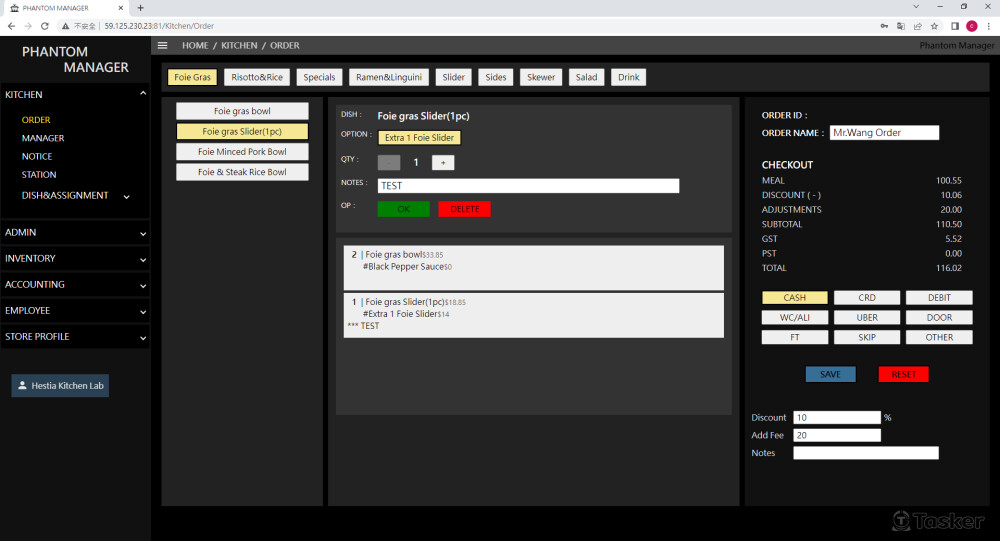Image resolution: width=1000 pixels, height=541 pixels.
Task: Switch to the Ramen&Linguini category tab
Action: 391,77
